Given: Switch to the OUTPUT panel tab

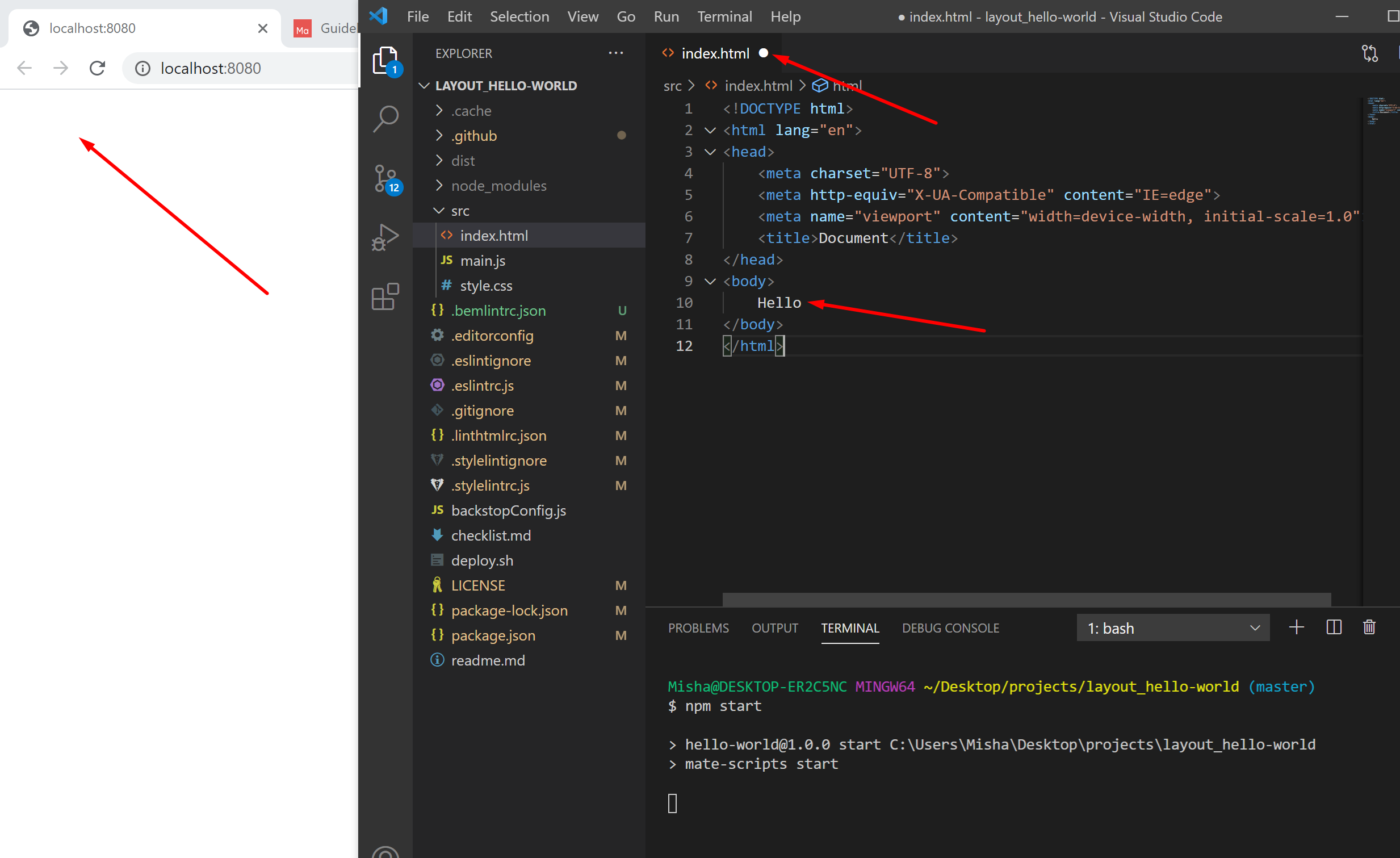Looking at the screenshot, I should pyautogui.click(x=774, y=629).
